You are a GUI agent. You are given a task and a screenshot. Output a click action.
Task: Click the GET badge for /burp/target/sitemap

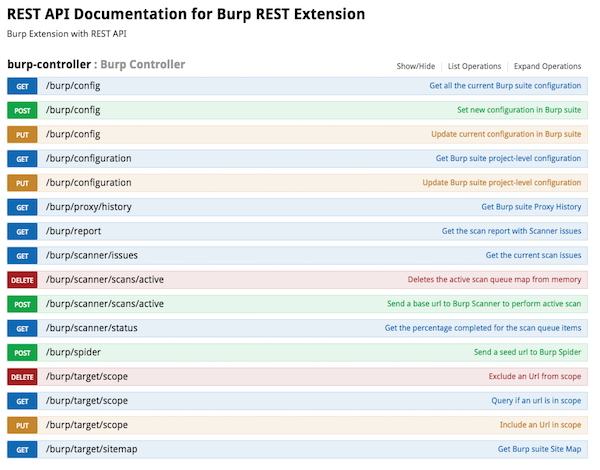coord(22,449)
